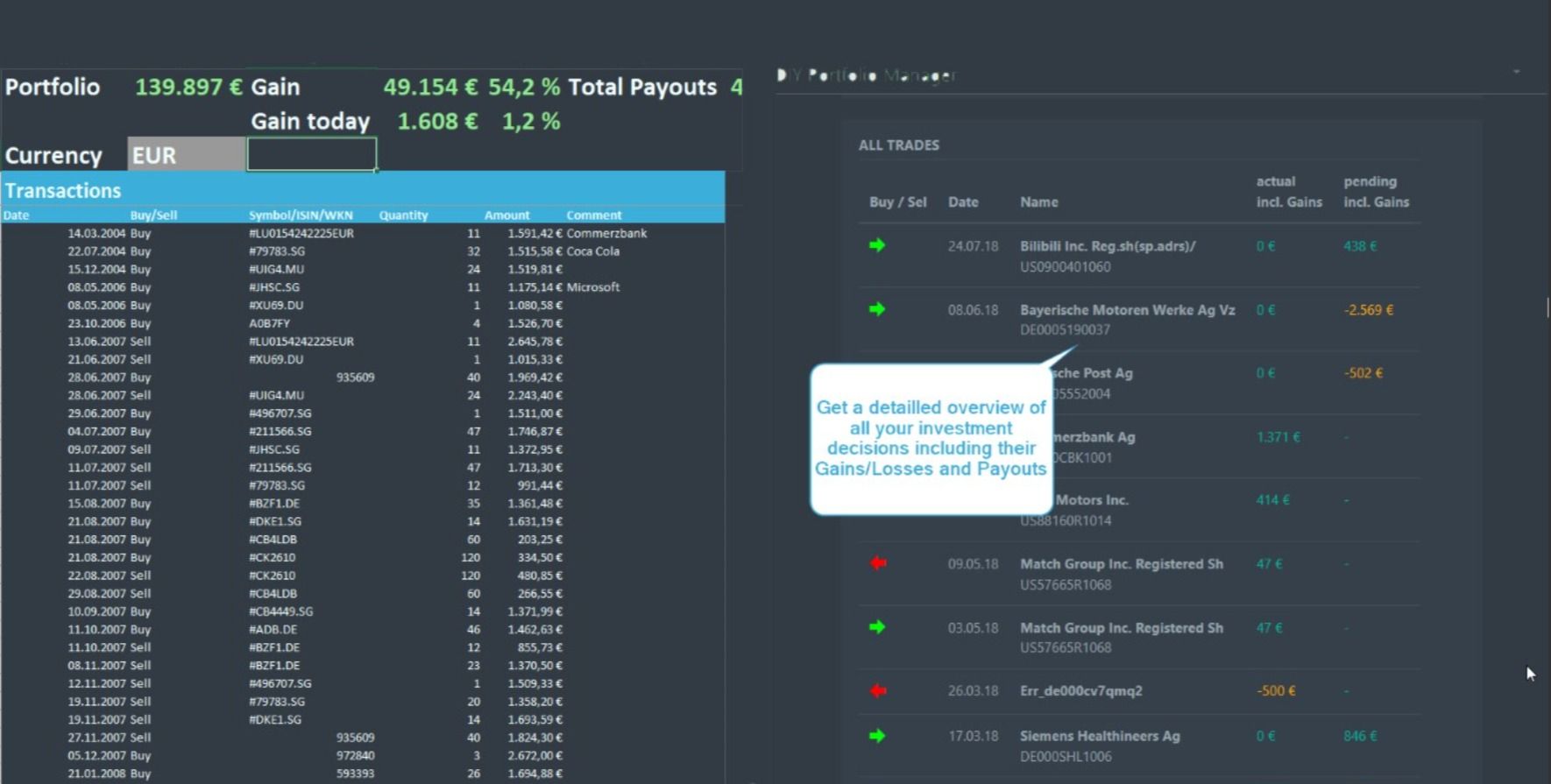Open the Match Group trade dated 03.05.18
The height and width of the screenshot is (784, 1551).
1122,628
